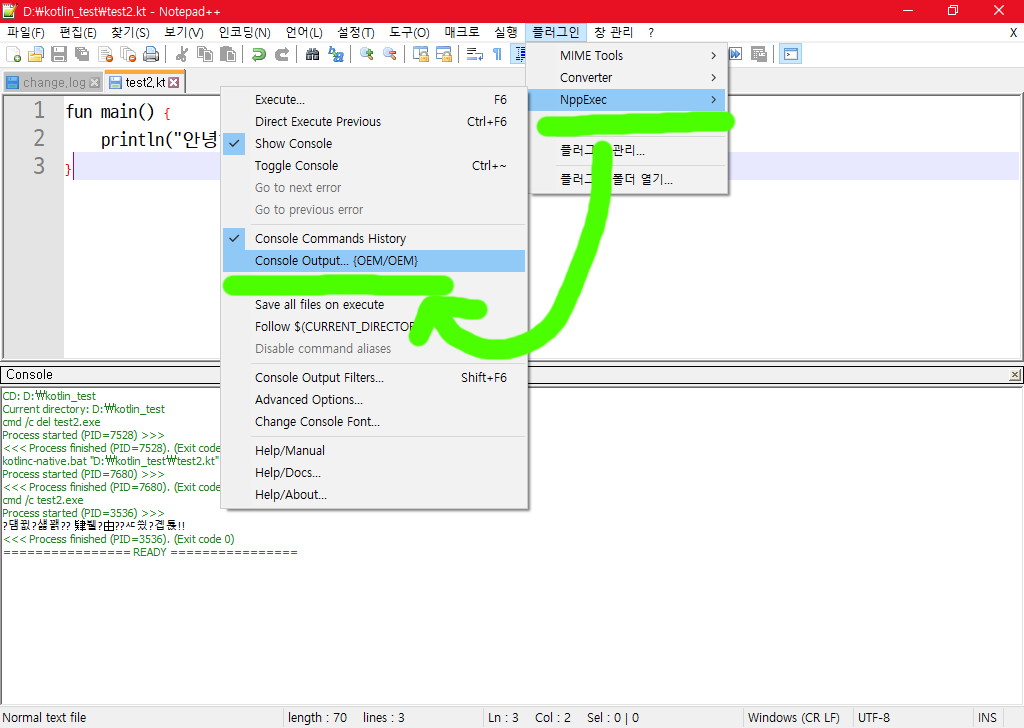Open the 찾기(S) menu
Viewport: 1024px width, 728px height.
click(x=130, y=32)
